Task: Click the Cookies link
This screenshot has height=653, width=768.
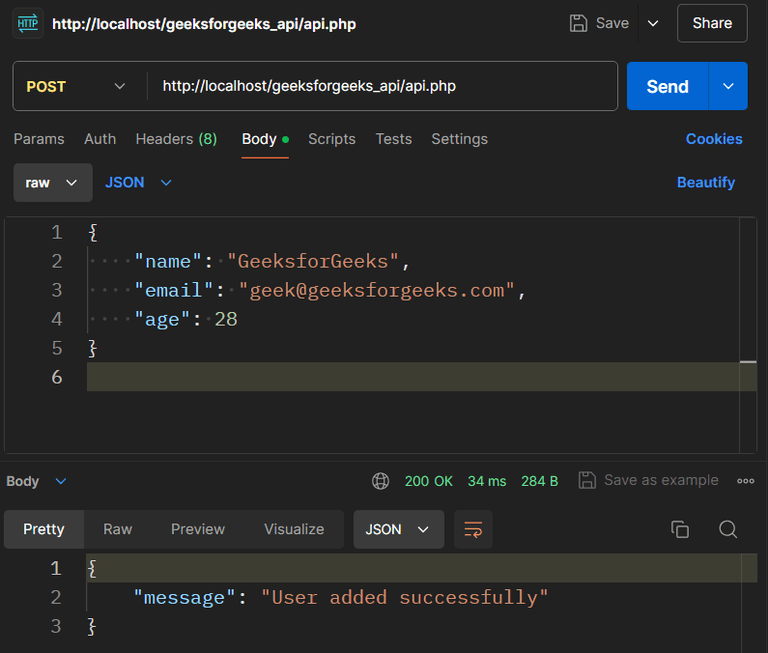Action: pos(714,139)
